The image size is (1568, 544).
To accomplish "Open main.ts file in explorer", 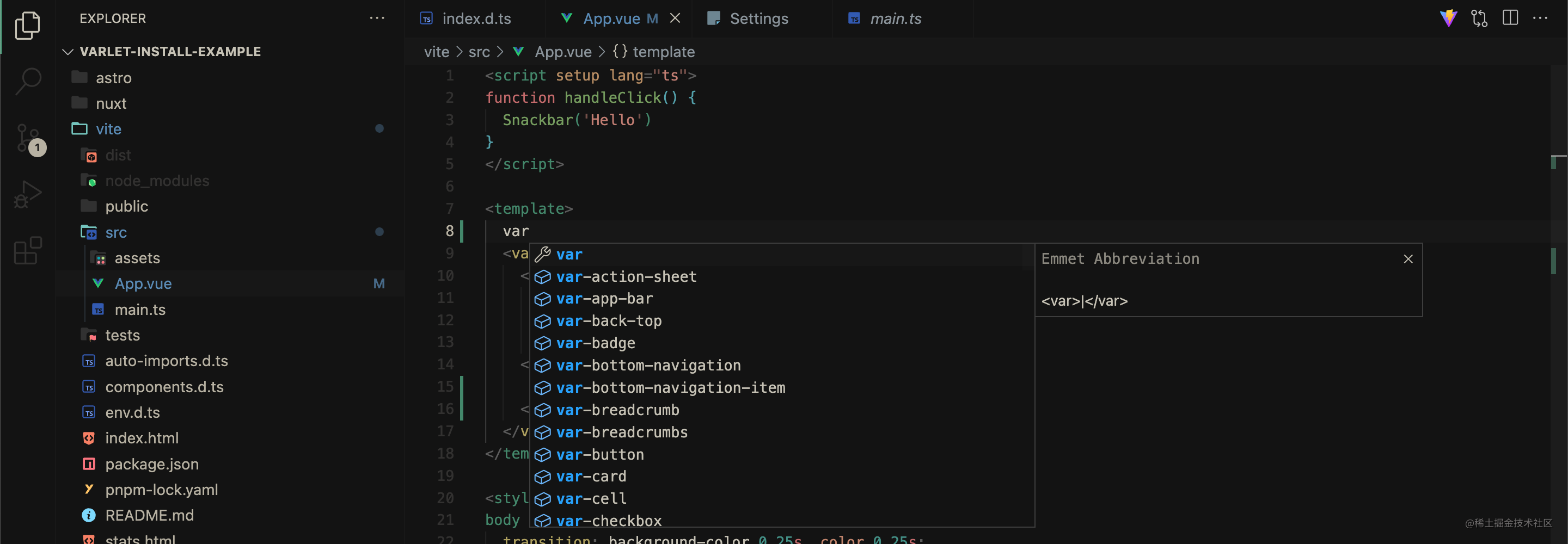I will pyautogui.click(x=140, y=310).
